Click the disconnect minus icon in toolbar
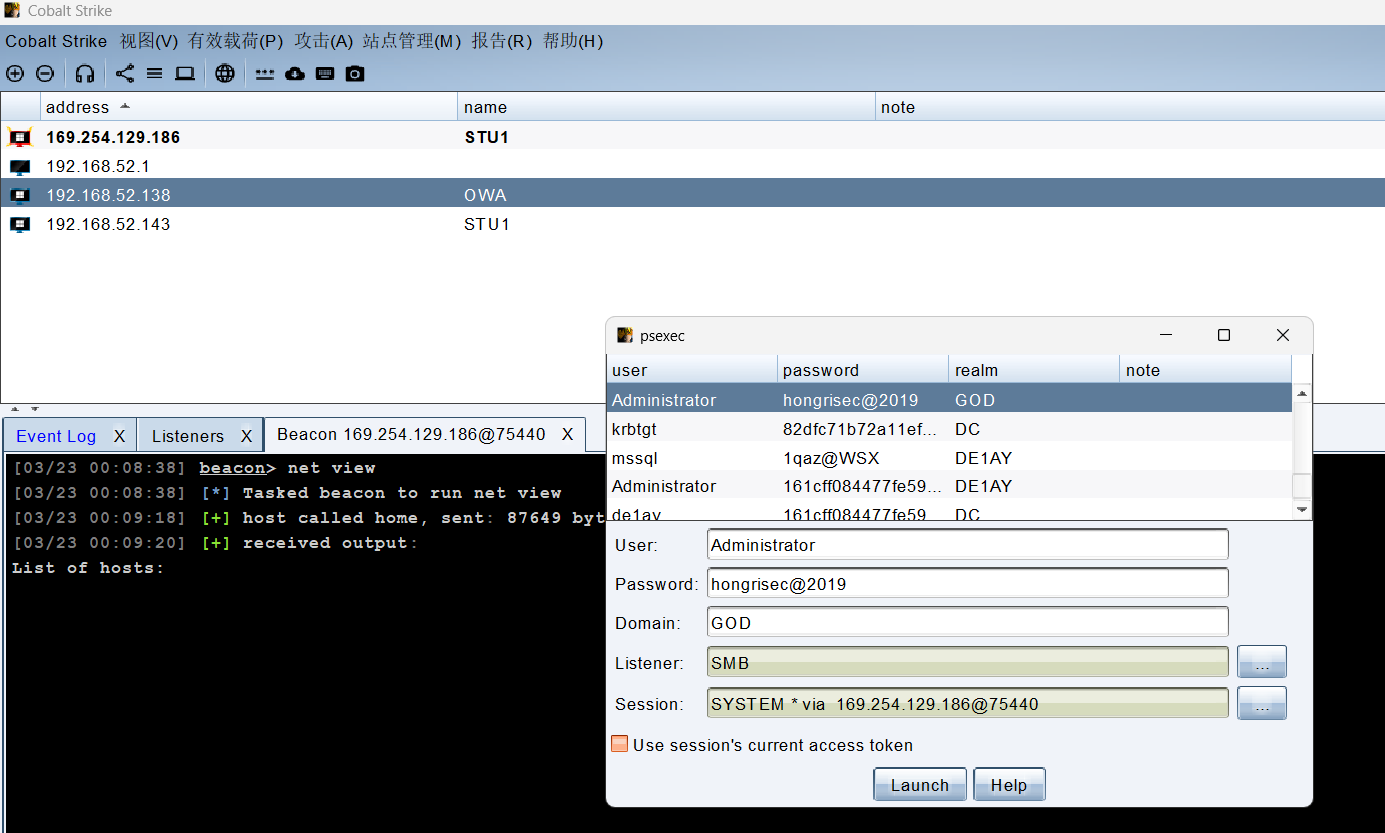 click(x=45, y=73)
